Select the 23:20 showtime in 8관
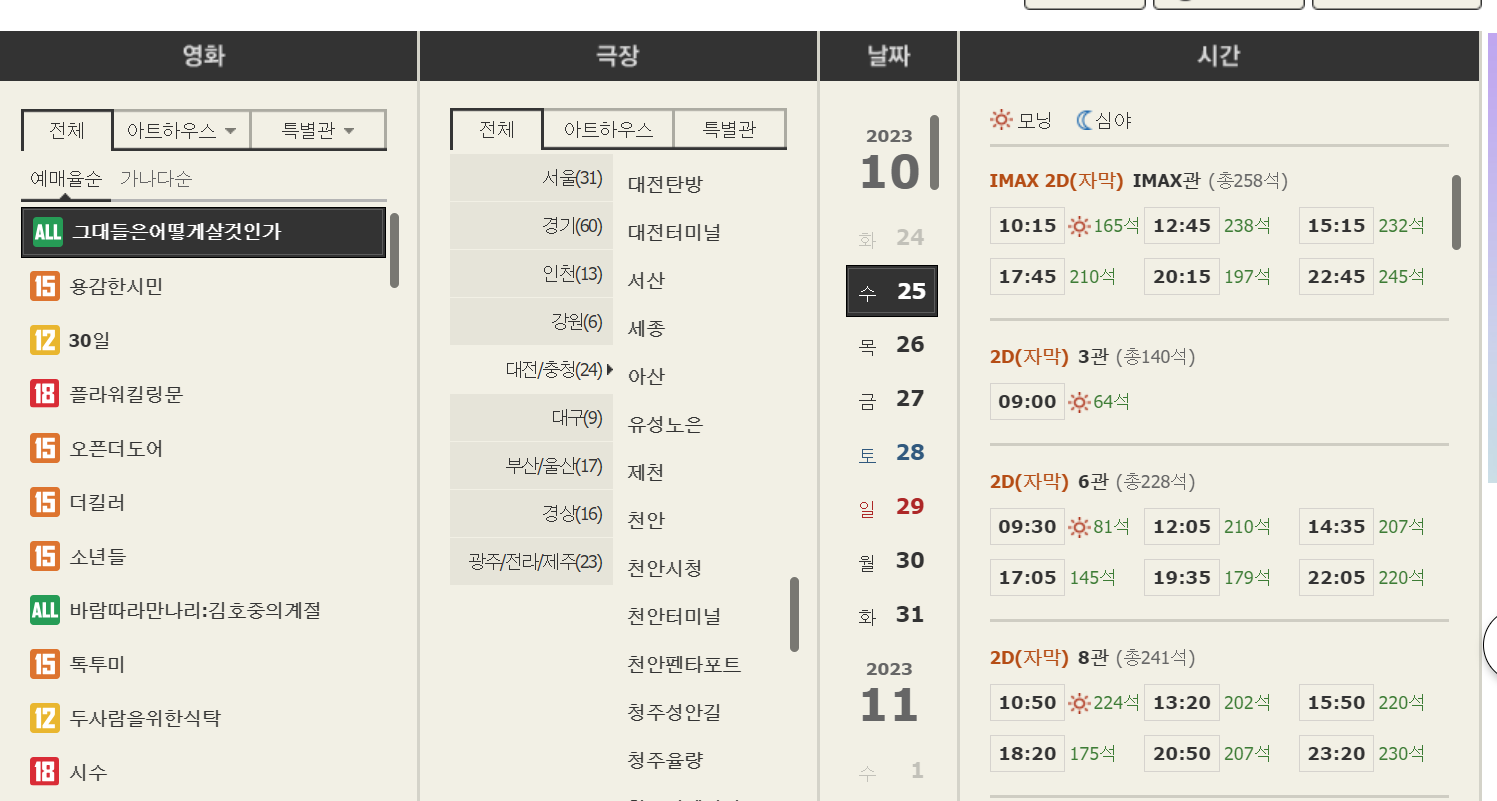Viewport: 1497px width, 801px height. pyautogui.click(x=1336, y=754)
